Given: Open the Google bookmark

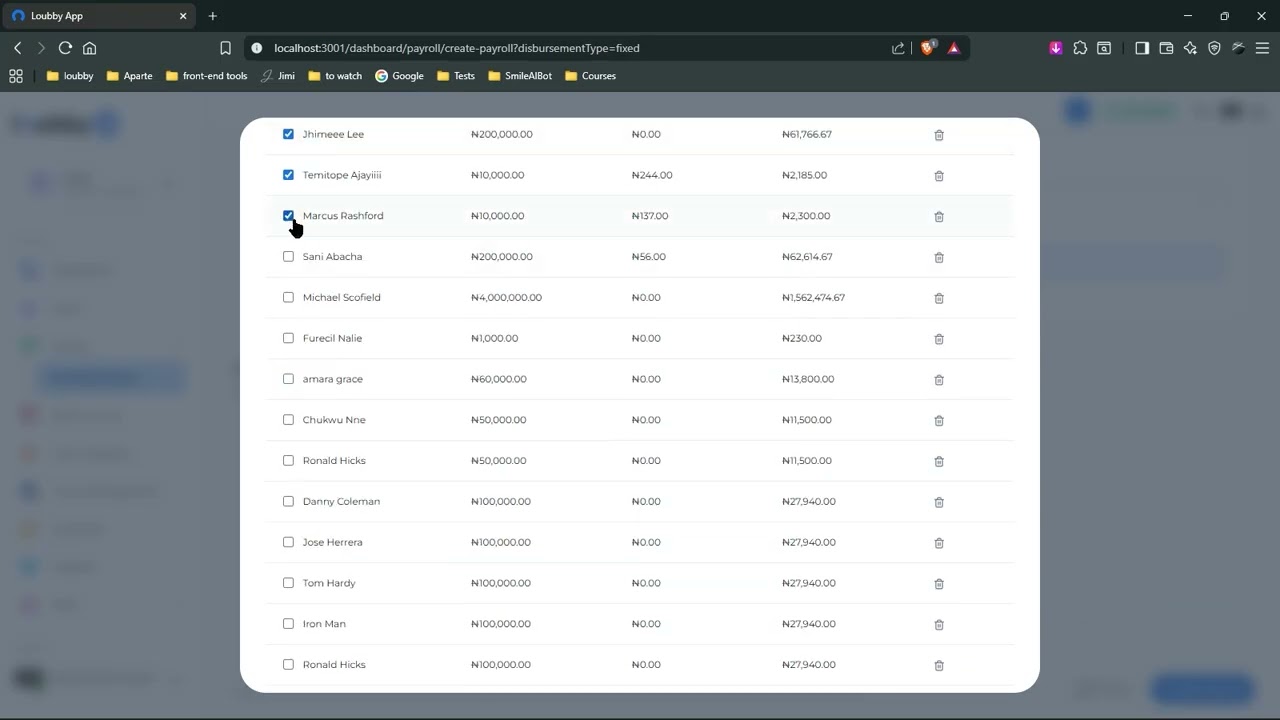Looking at the screenshot, I should (400, 76).
